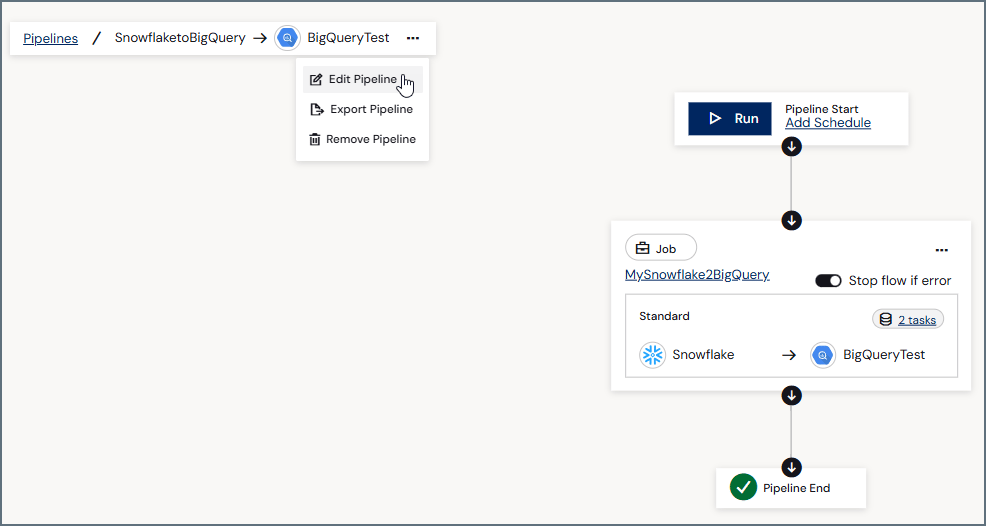Open the Job card three-dot options menu
This screenshot has height=526, width=986.
point(941,250)
